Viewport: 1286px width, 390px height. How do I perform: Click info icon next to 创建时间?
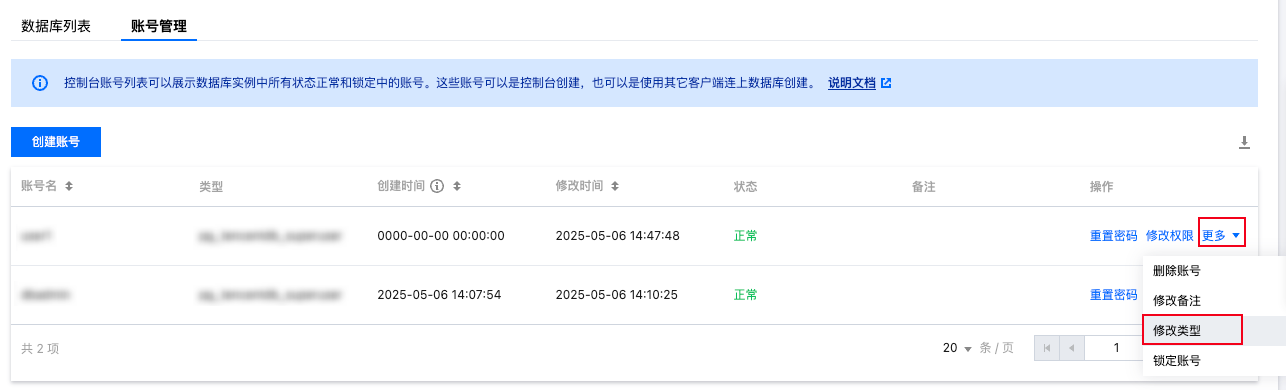tap(437, 187)
